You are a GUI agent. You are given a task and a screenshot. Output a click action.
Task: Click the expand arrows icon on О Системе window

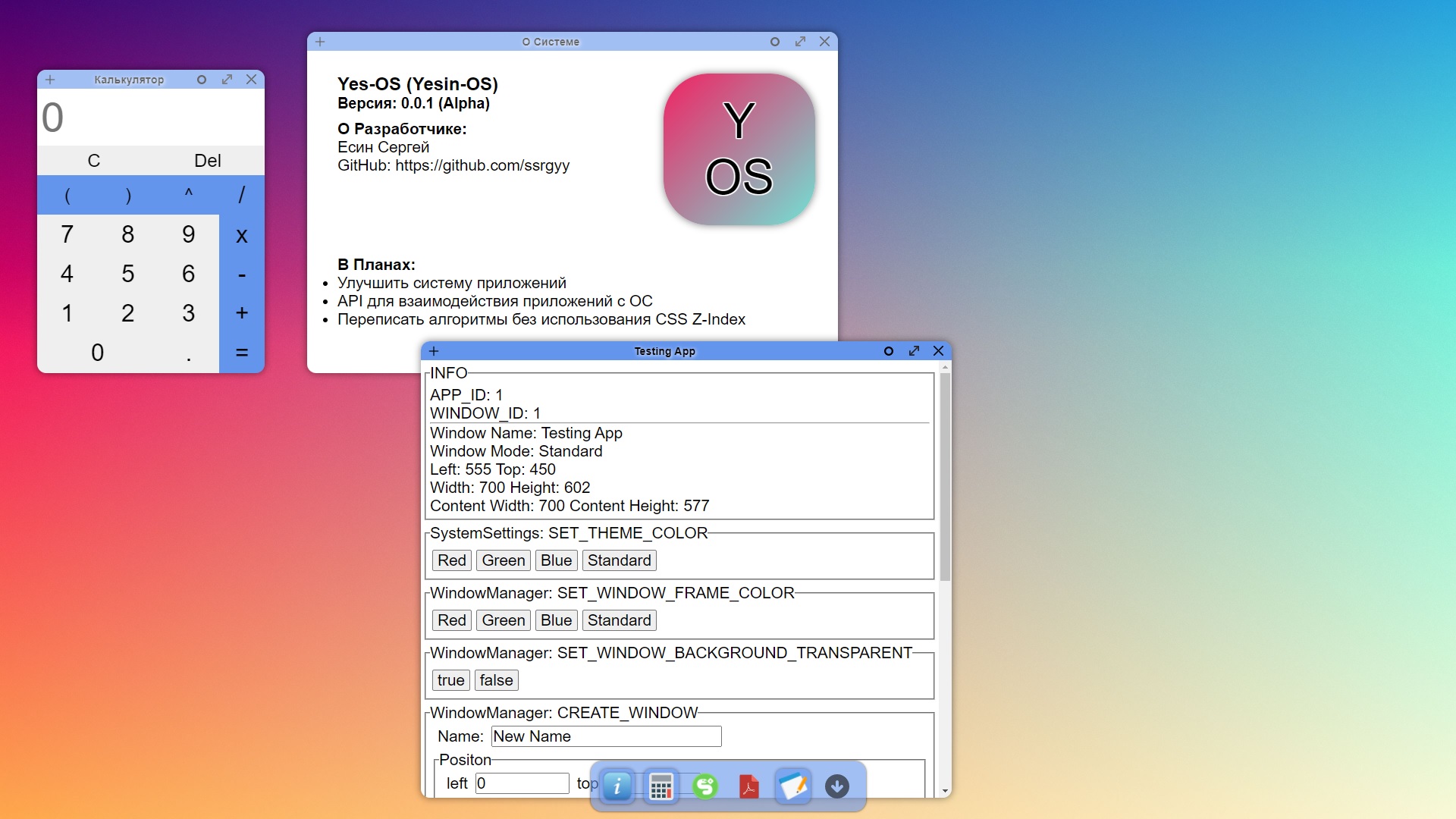click(x=800, y=42)
